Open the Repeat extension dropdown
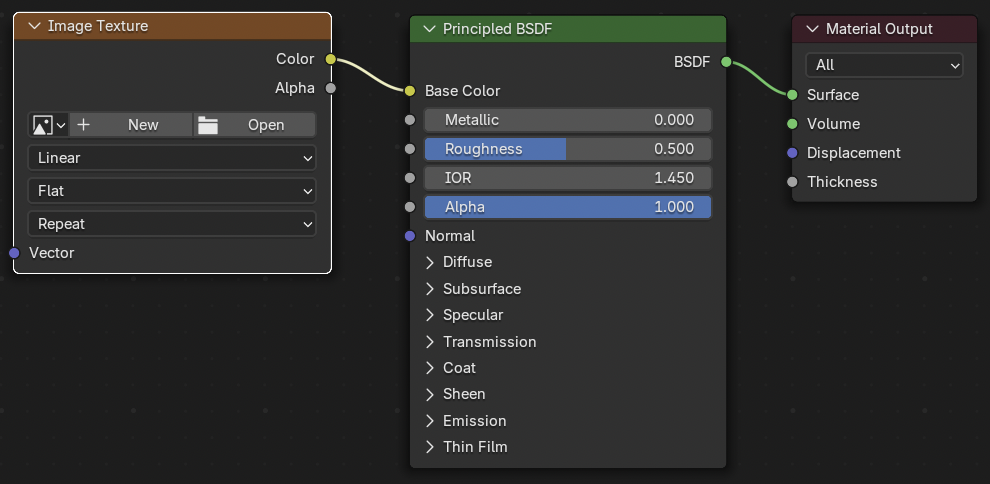The height and width of the screenshot is (484, 990). (171, 224)
